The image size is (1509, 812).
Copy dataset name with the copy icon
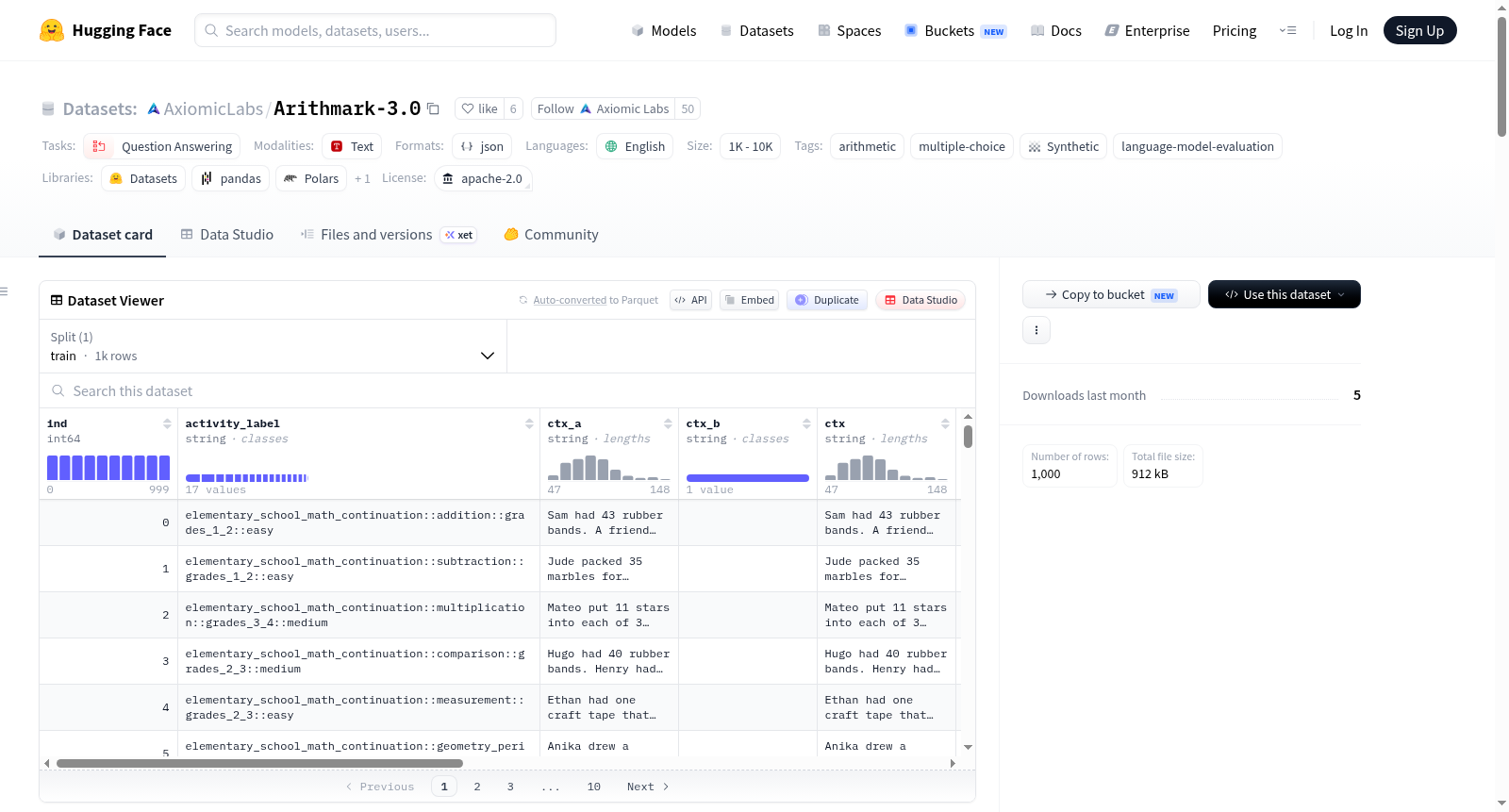[434, 108]
